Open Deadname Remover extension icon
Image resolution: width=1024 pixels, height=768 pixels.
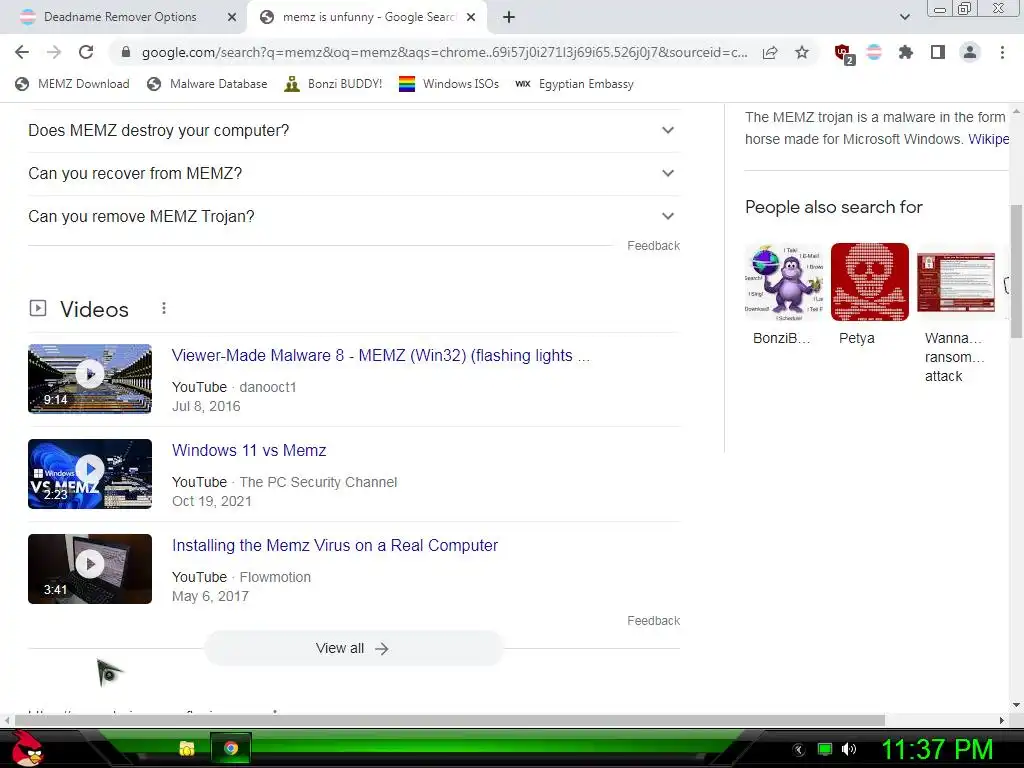[x=874, y=52]
